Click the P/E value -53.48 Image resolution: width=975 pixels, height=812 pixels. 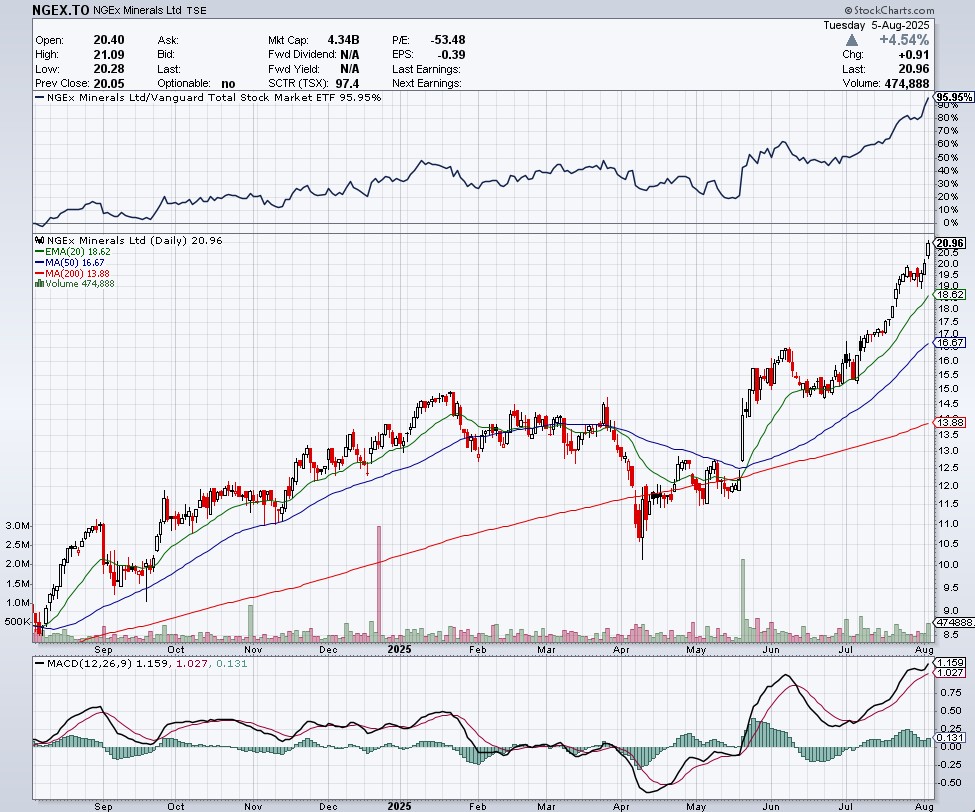coord(448,40)
